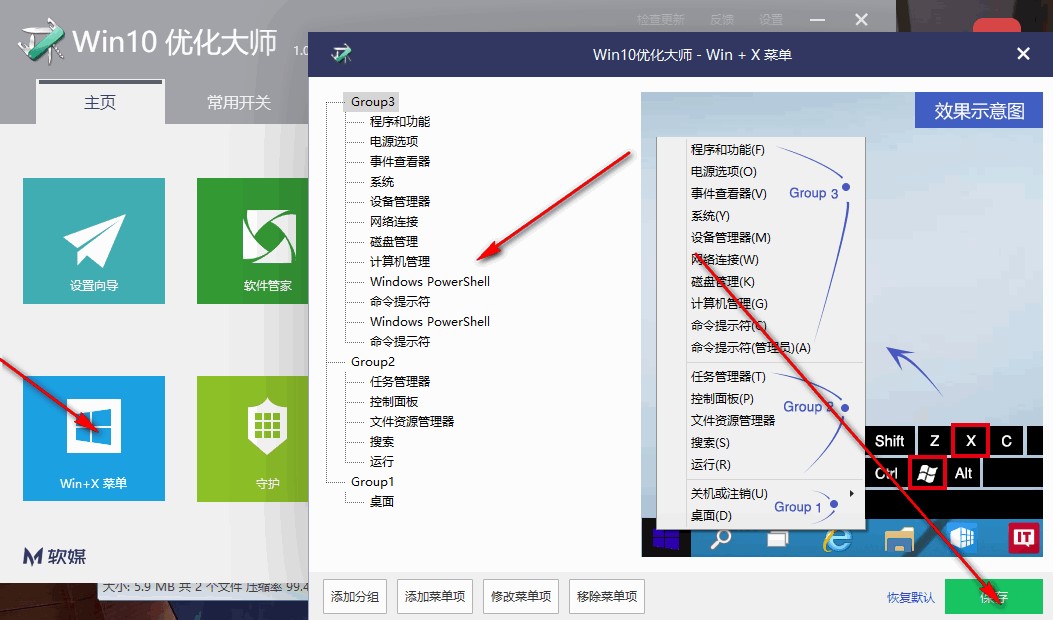Click the Internet Explorer icon in preview taskbar

837,539
